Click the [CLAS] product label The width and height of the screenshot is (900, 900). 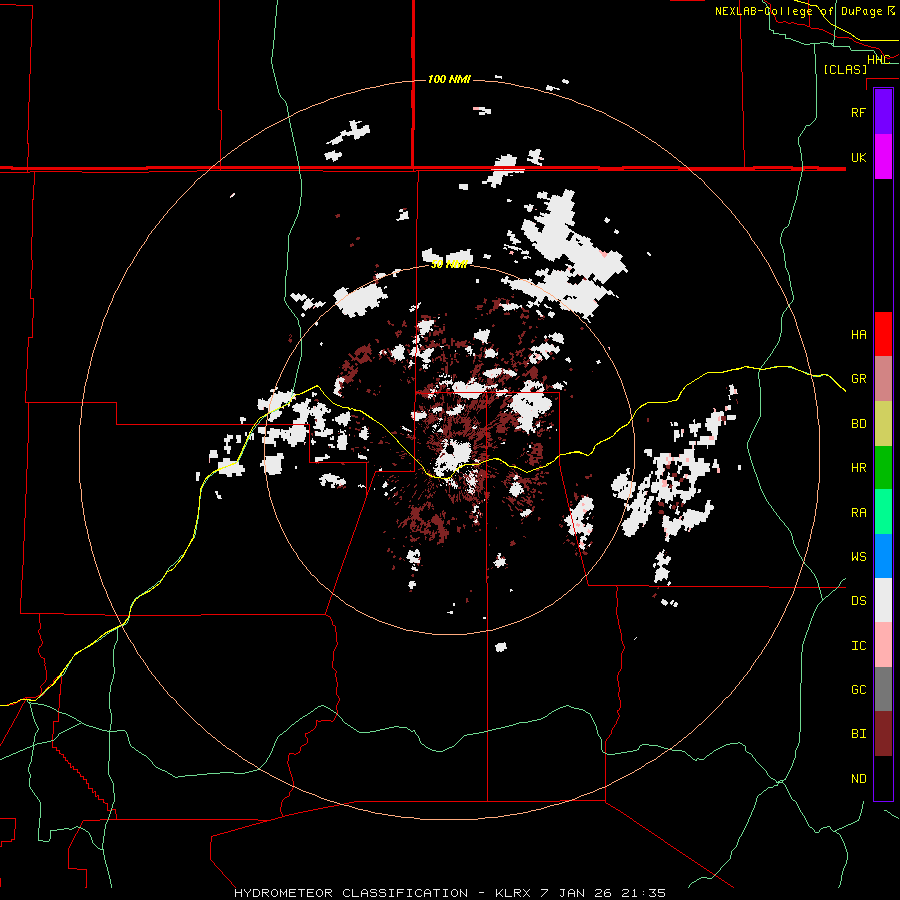tap(845, 69)
